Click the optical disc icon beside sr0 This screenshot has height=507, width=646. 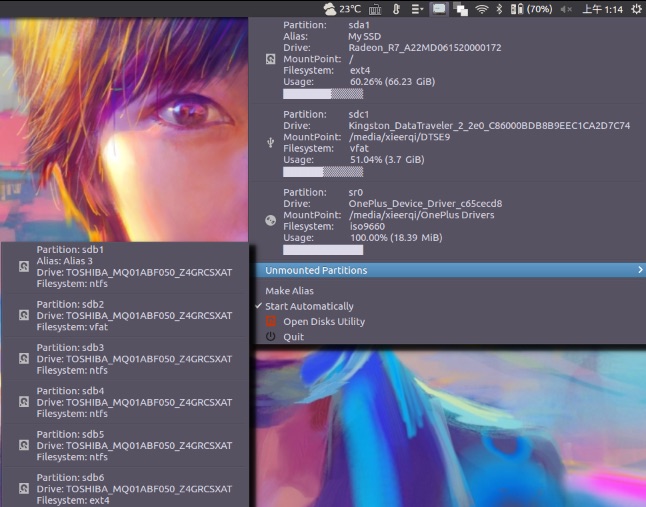point(270,221)
